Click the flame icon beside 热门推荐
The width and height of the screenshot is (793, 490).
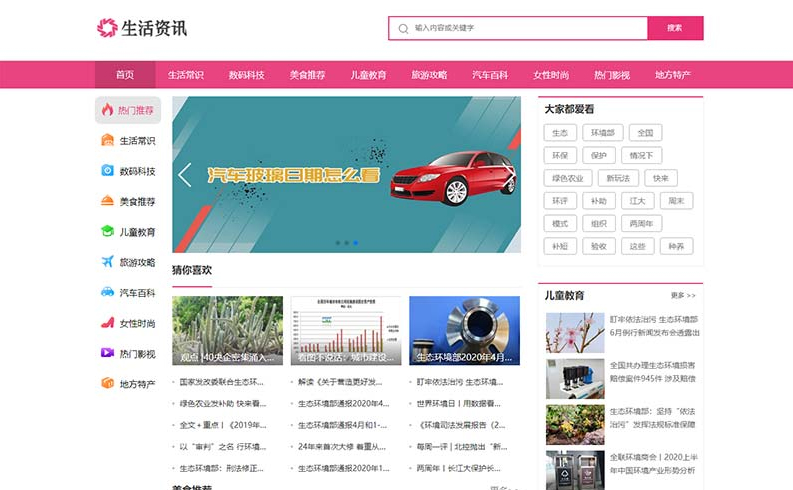[107, 110]
